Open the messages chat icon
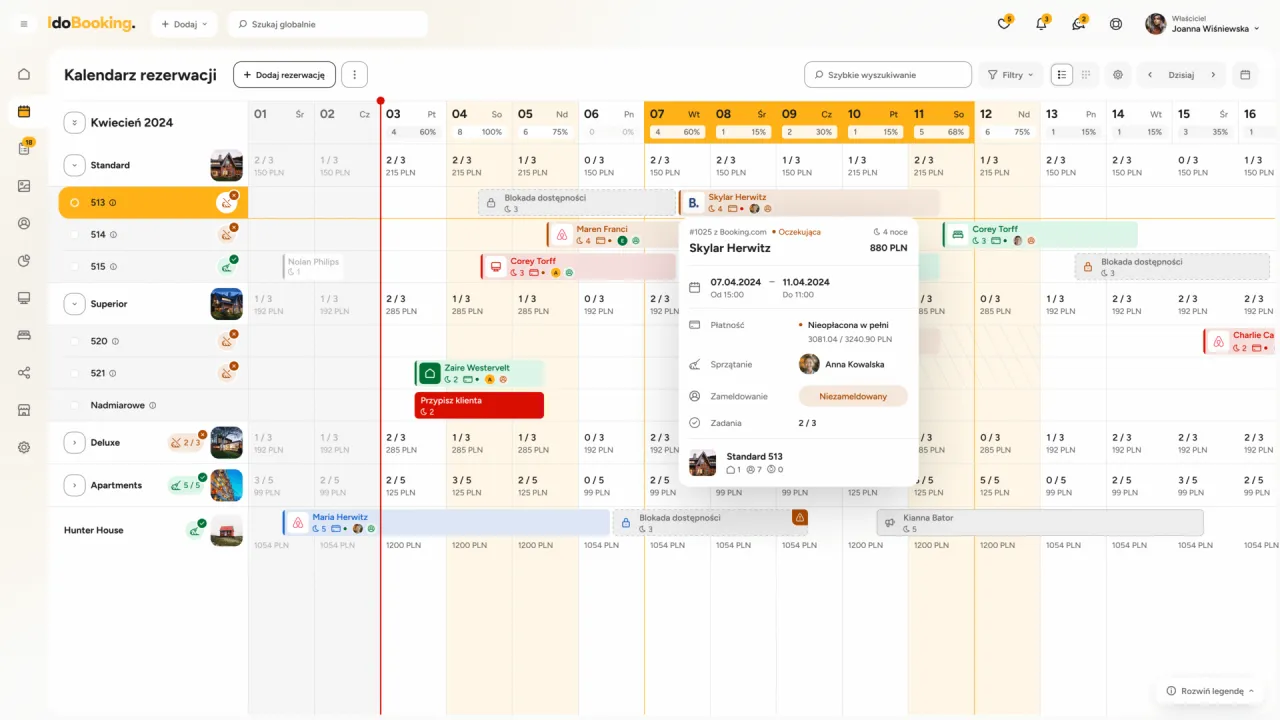1280x720 pixels. (x=1078, y=24)
